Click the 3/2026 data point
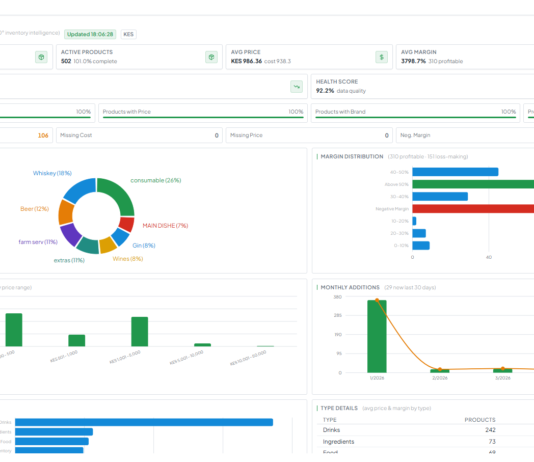Image resolution: width=534 pixels, height=462 pixels. tap(503, 369)
